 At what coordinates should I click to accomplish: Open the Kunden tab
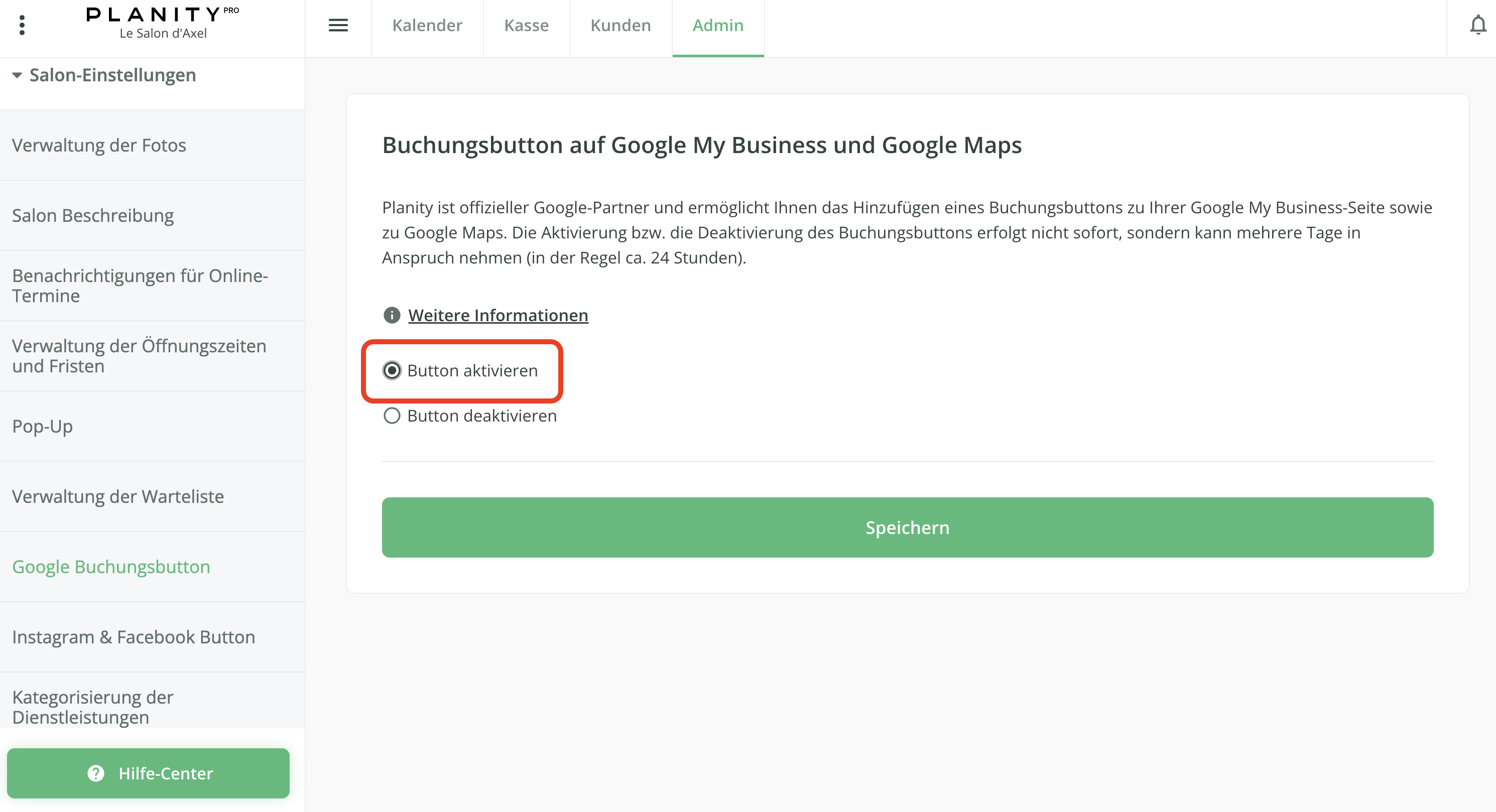click(x=620, y=26)
